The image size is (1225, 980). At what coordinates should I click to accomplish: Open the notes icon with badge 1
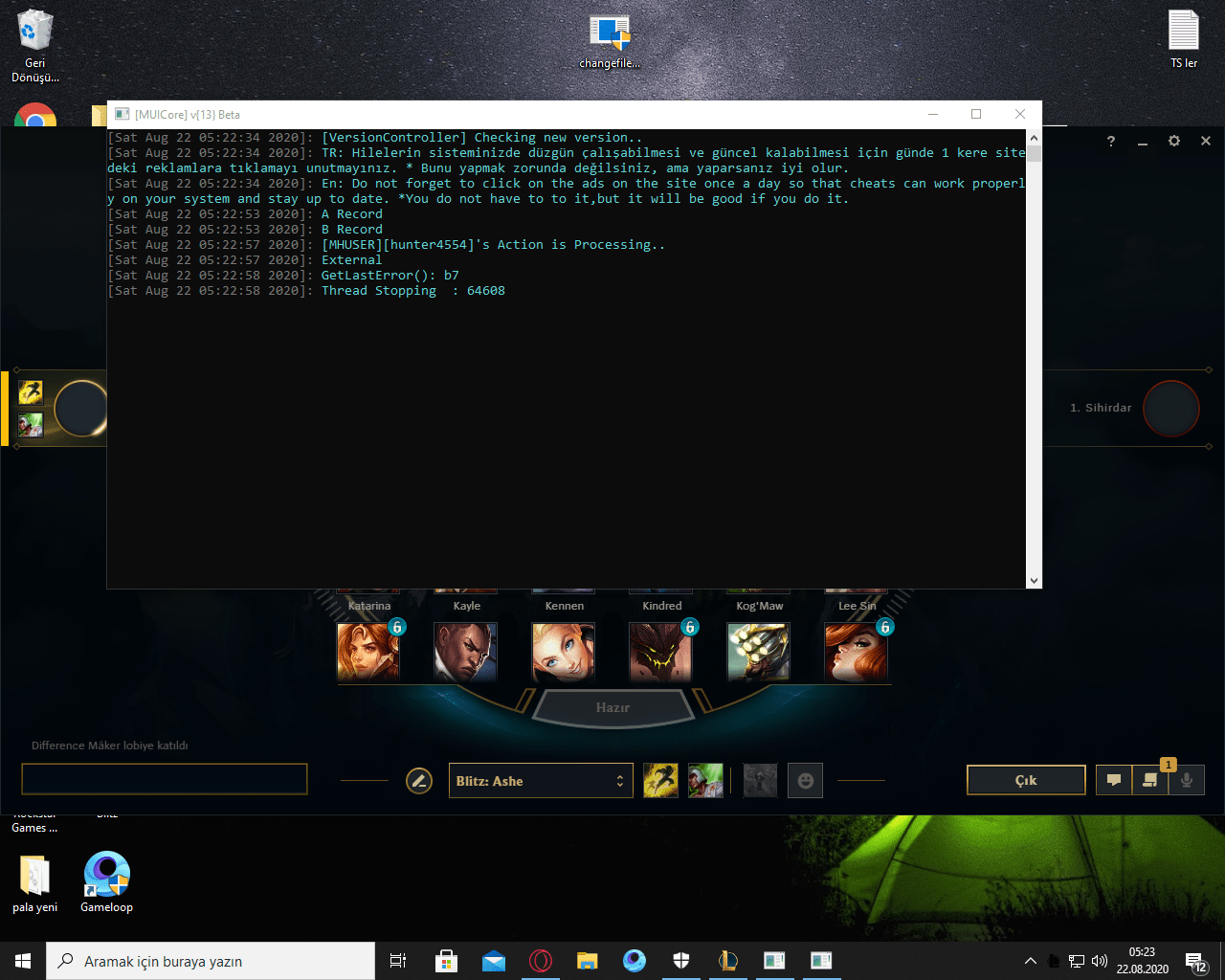tap(1150, 780)
